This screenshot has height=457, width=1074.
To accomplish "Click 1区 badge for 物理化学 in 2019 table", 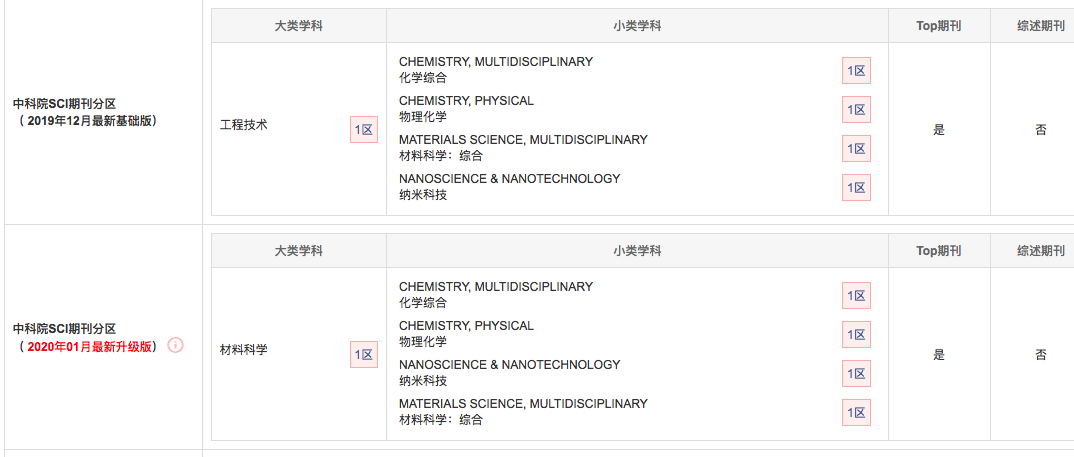I will 856,110.
